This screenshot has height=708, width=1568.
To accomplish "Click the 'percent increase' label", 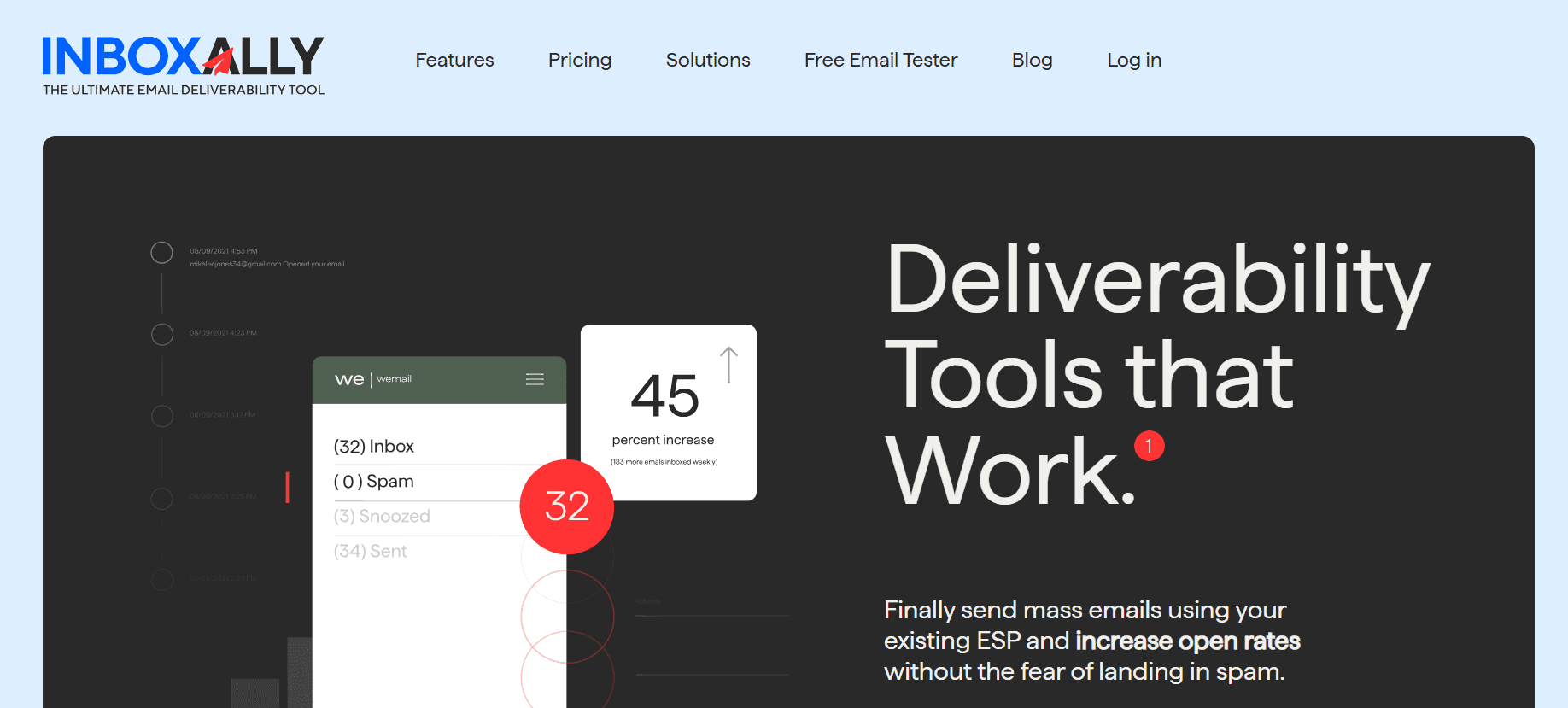I will click(x=663, y=440).
